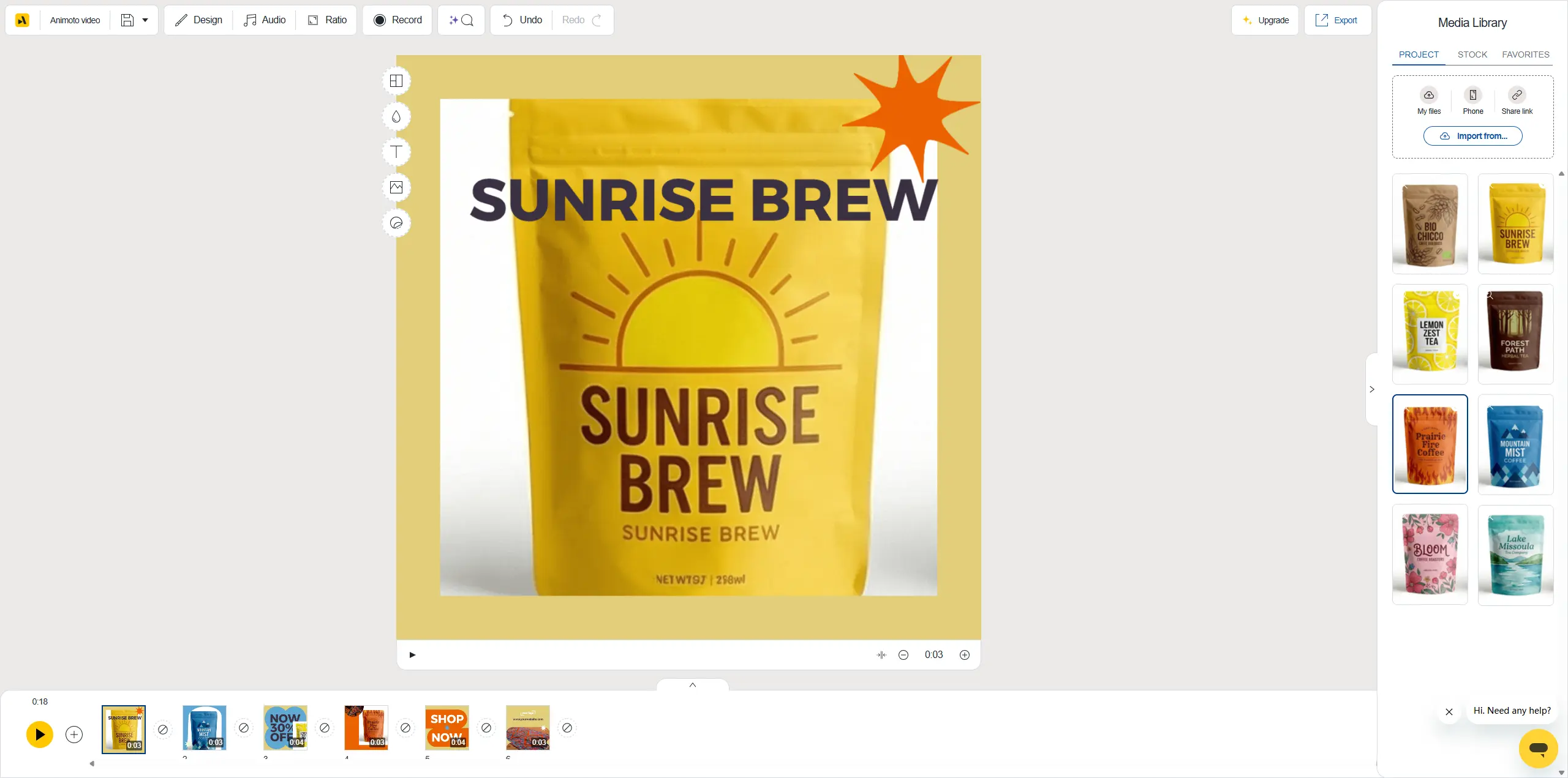Open the save options dropdown arrow
Viewport: 1568px width, 778px height.
146,20
